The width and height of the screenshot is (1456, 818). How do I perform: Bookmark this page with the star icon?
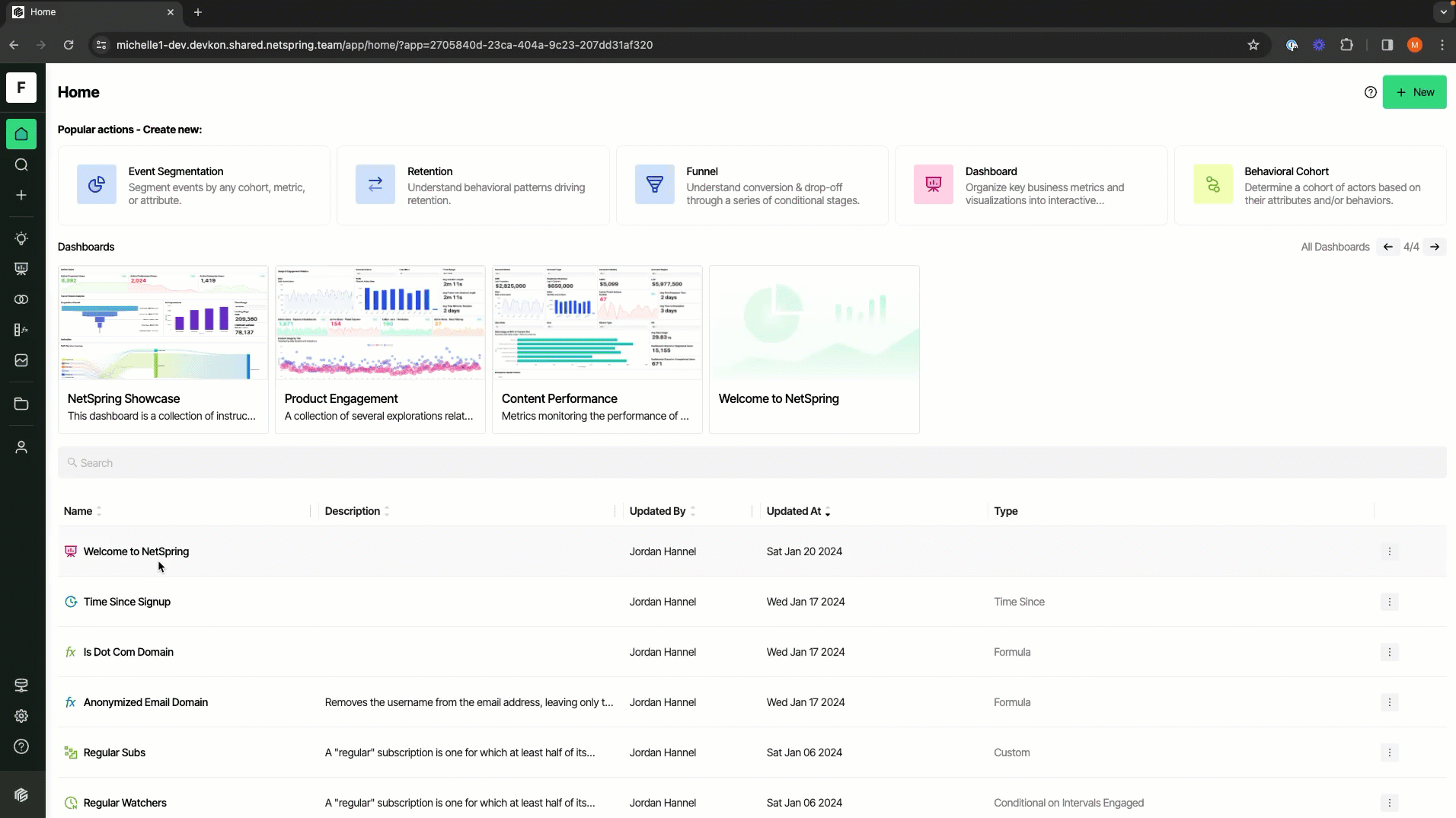pos(1253,45)
